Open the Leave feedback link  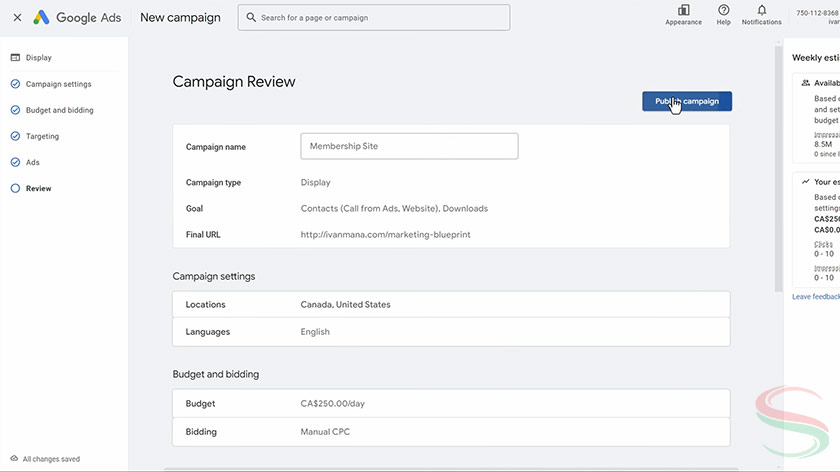click(815, 297)
